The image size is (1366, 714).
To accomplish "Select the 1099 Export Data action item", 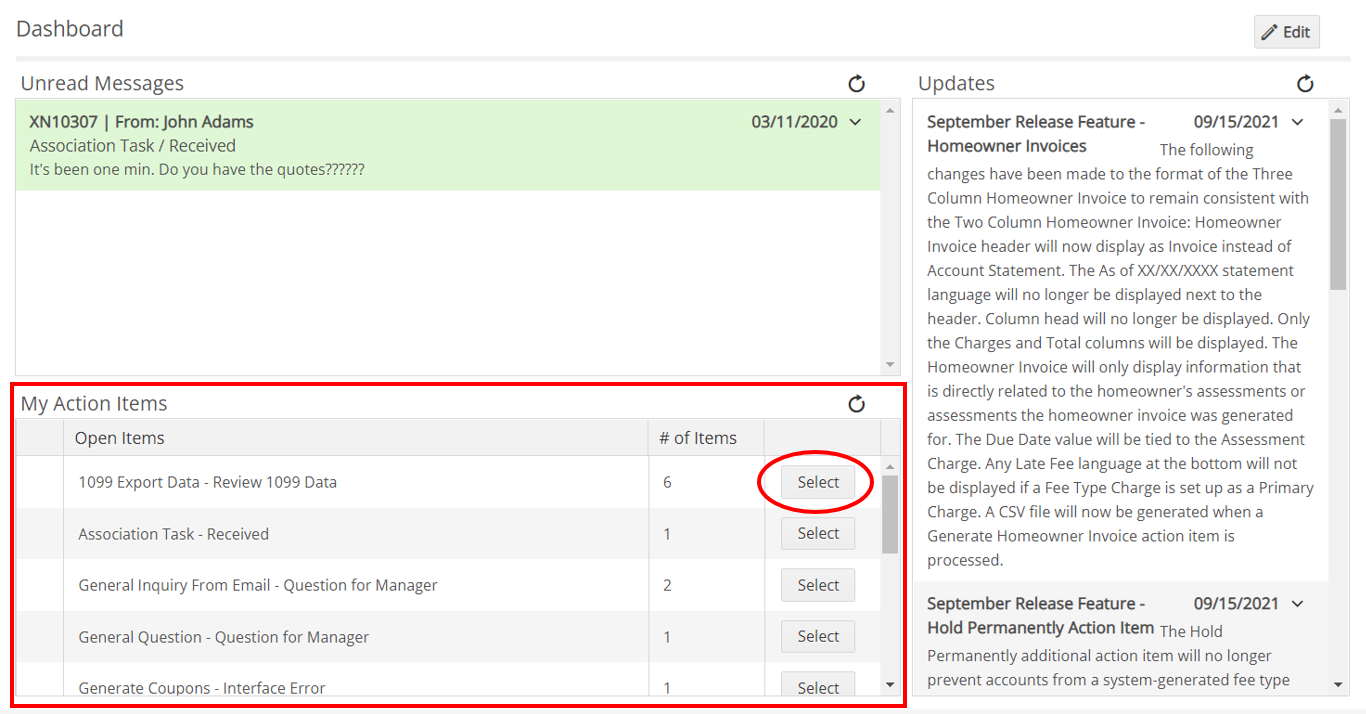I will click(x=817, y=482).
